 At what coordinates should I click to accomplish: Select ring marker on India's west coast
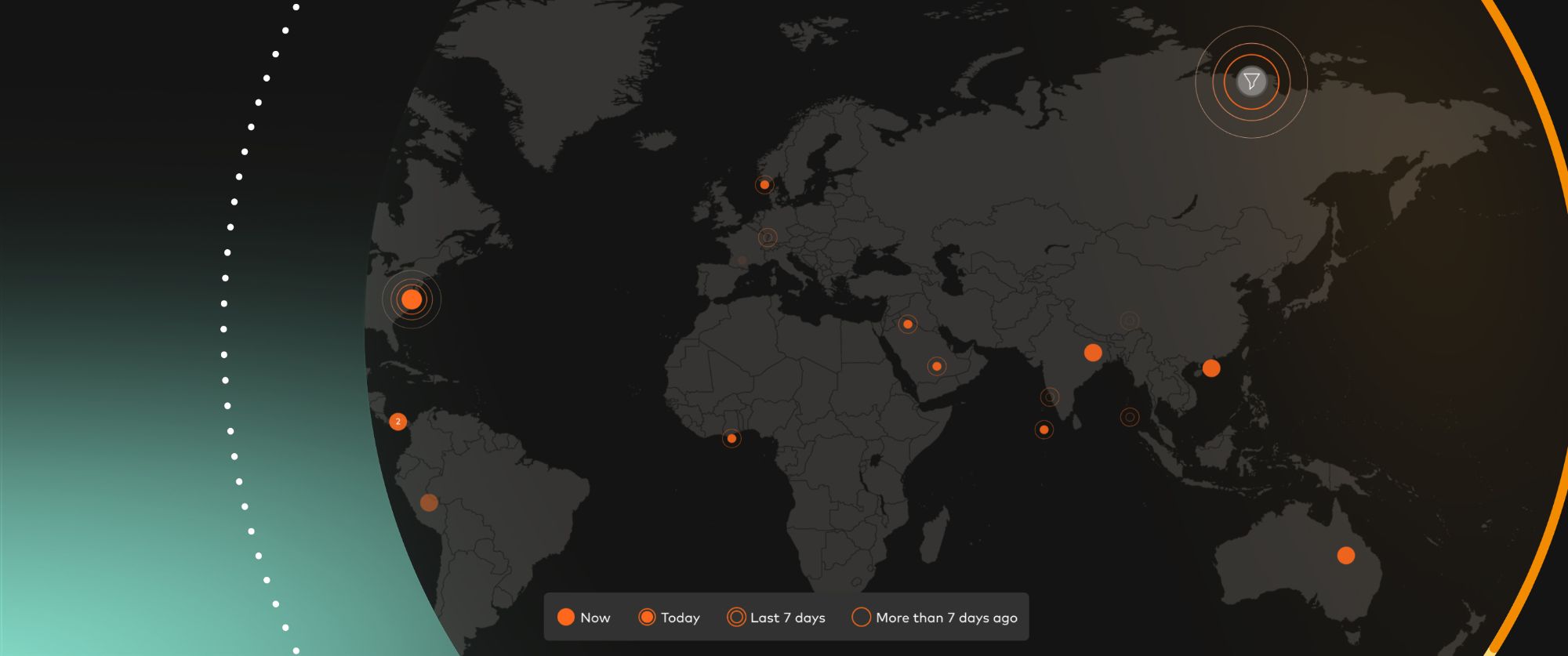coord(1050,397)
